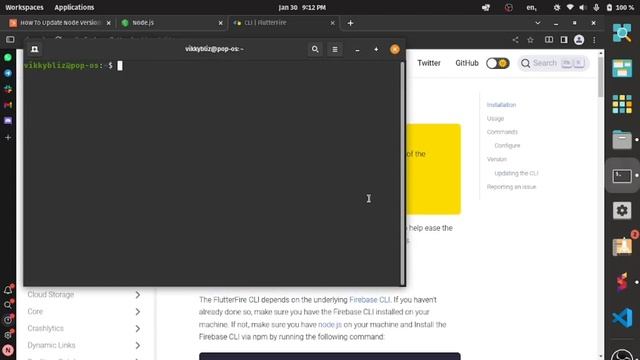Open Slack in the browser sidebar
Viewport: 640px width, 360px height.
[x=8, y=89]
